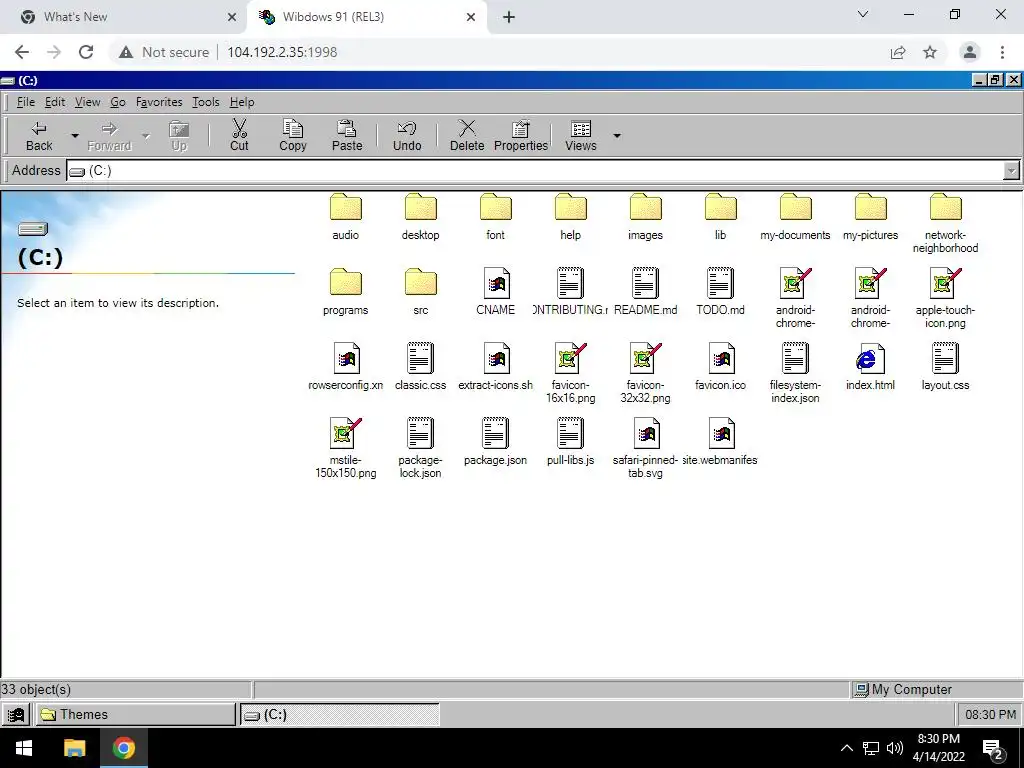The width and height of the screenshot is (1024, 768).
Task: Select the TODO.md file
Action: pyautogui.click(x=720, y=292)
